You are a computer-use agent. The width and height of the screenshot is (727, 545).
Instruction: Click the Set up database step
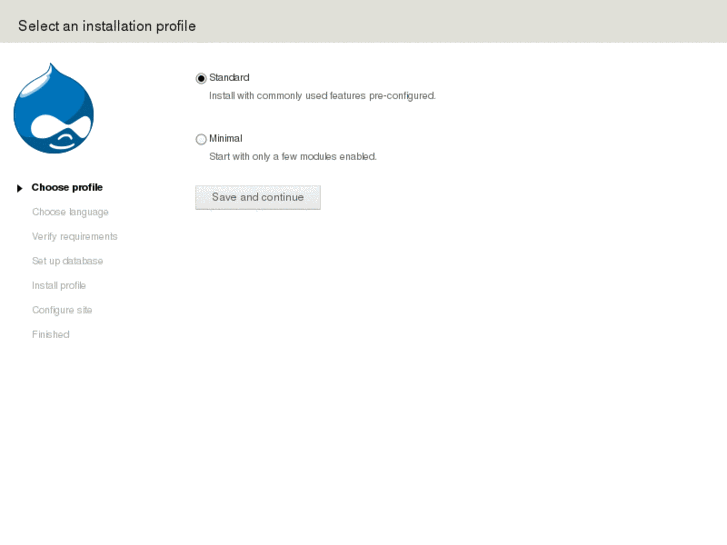click(x=67, y=261)
